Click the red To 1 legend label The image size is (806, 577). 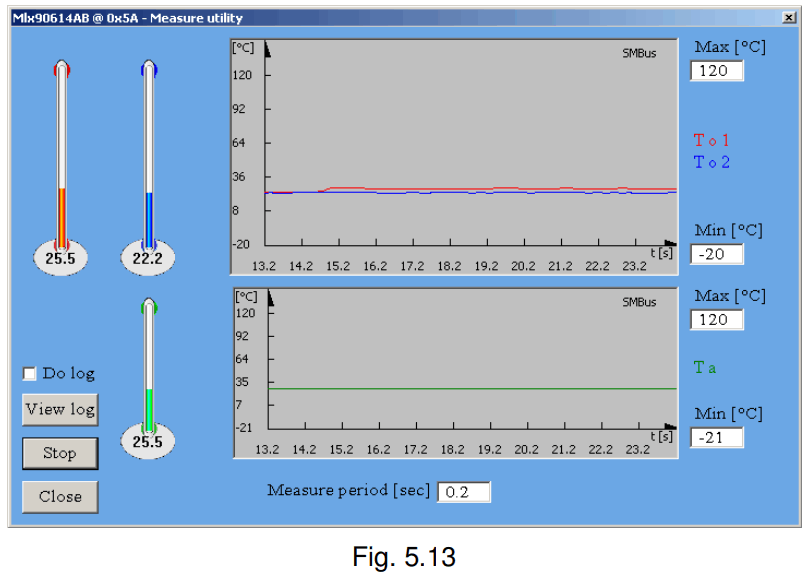pyautogui.click(x=711, y=140)
